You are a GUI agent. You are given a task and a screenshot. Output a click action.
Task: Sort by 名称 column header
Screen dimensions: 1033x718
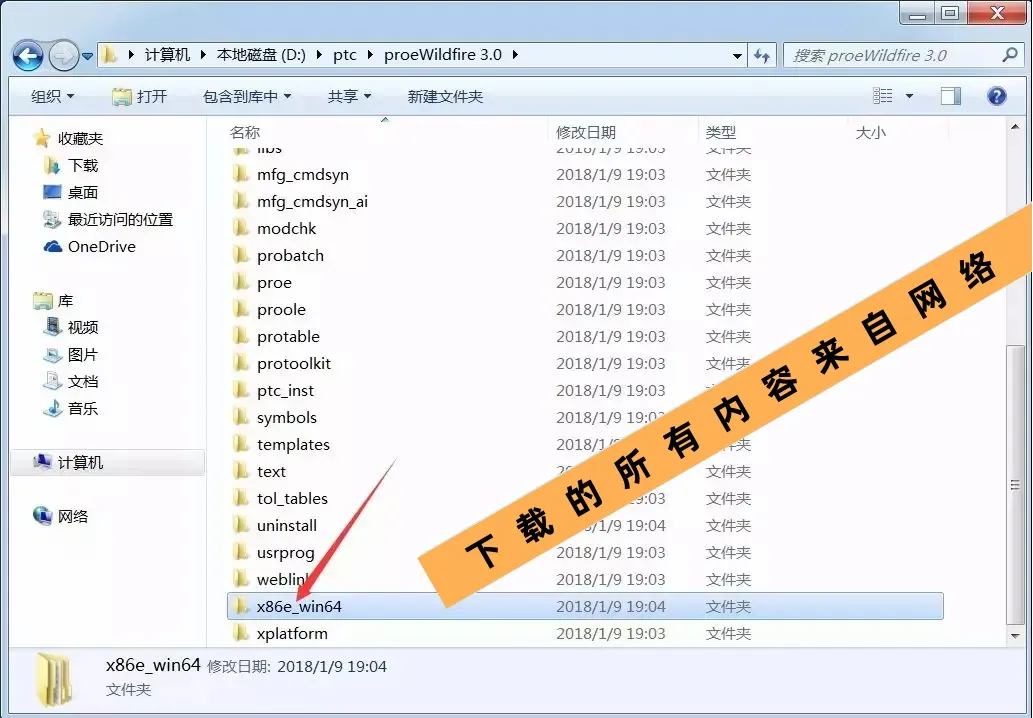click(245, 132)
